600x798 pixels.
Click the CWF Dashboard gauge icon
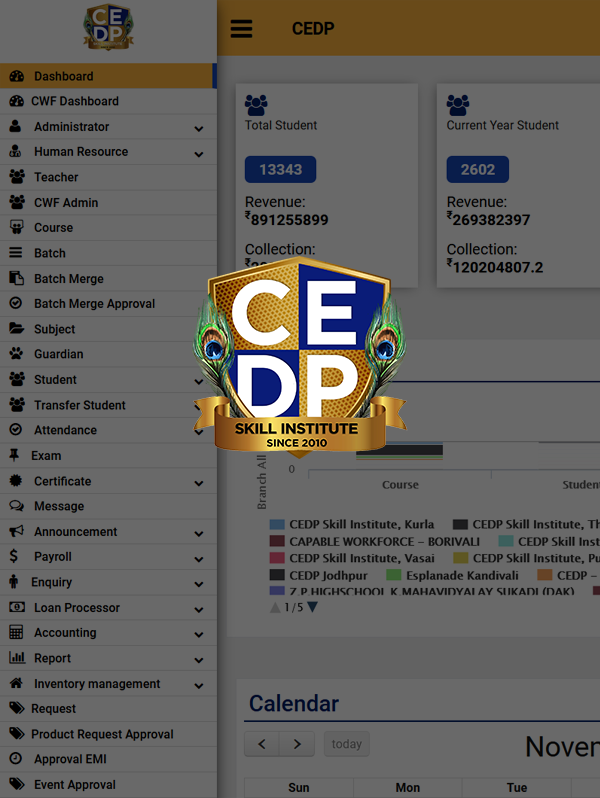[16, 101]
